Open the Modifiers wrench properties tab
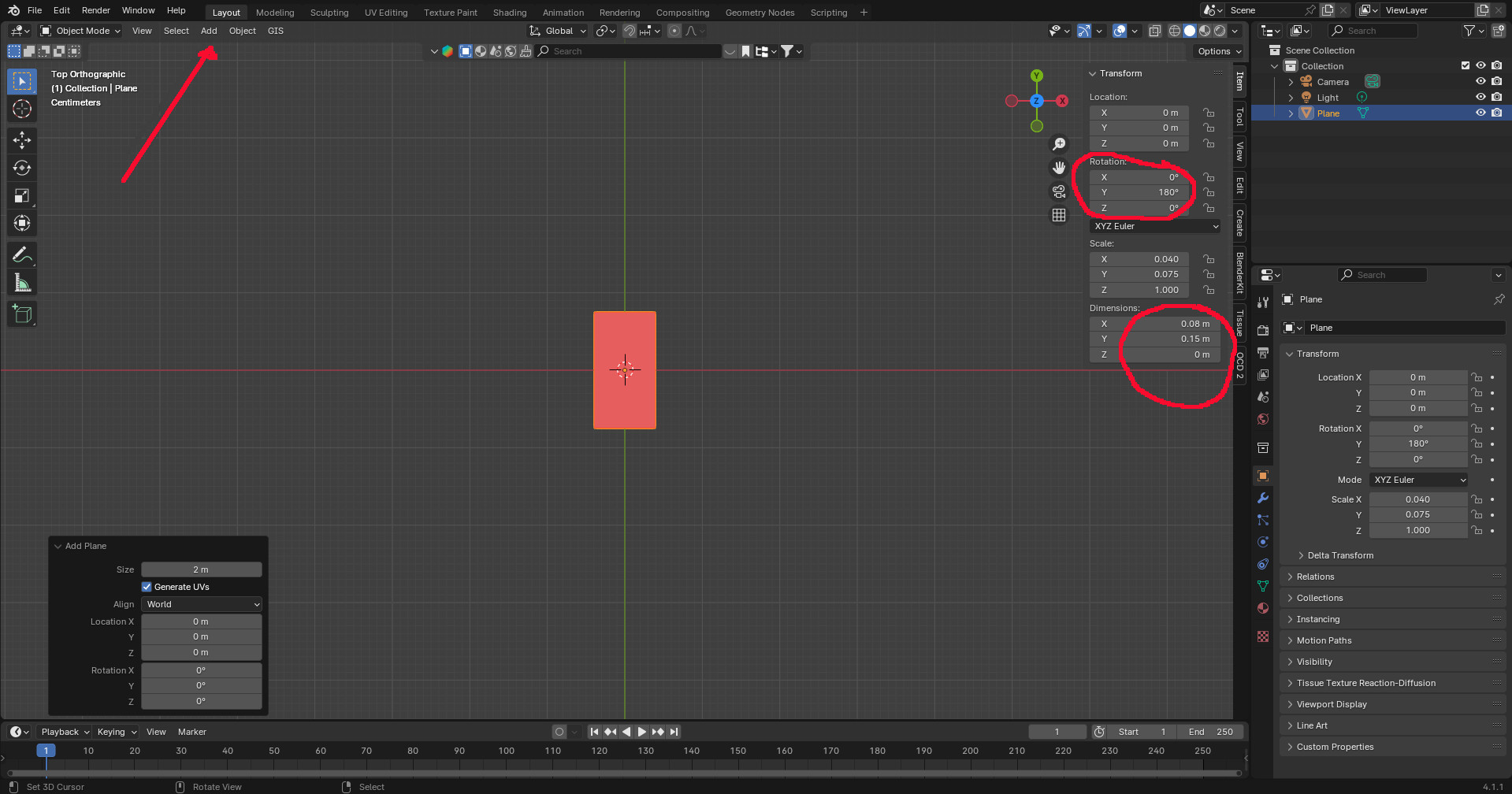 coord(1263,498)
